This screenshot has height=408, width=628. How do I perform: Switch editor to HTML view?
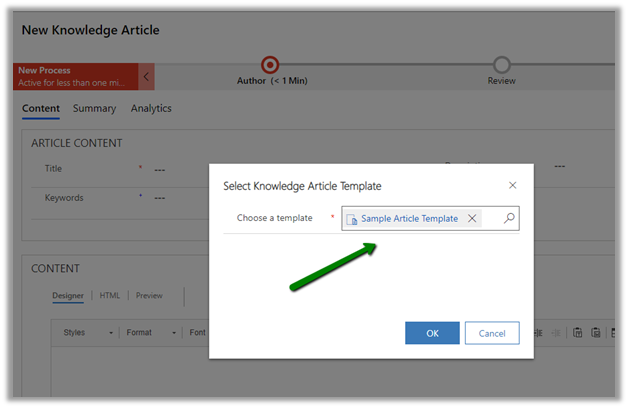coord(110,295)
